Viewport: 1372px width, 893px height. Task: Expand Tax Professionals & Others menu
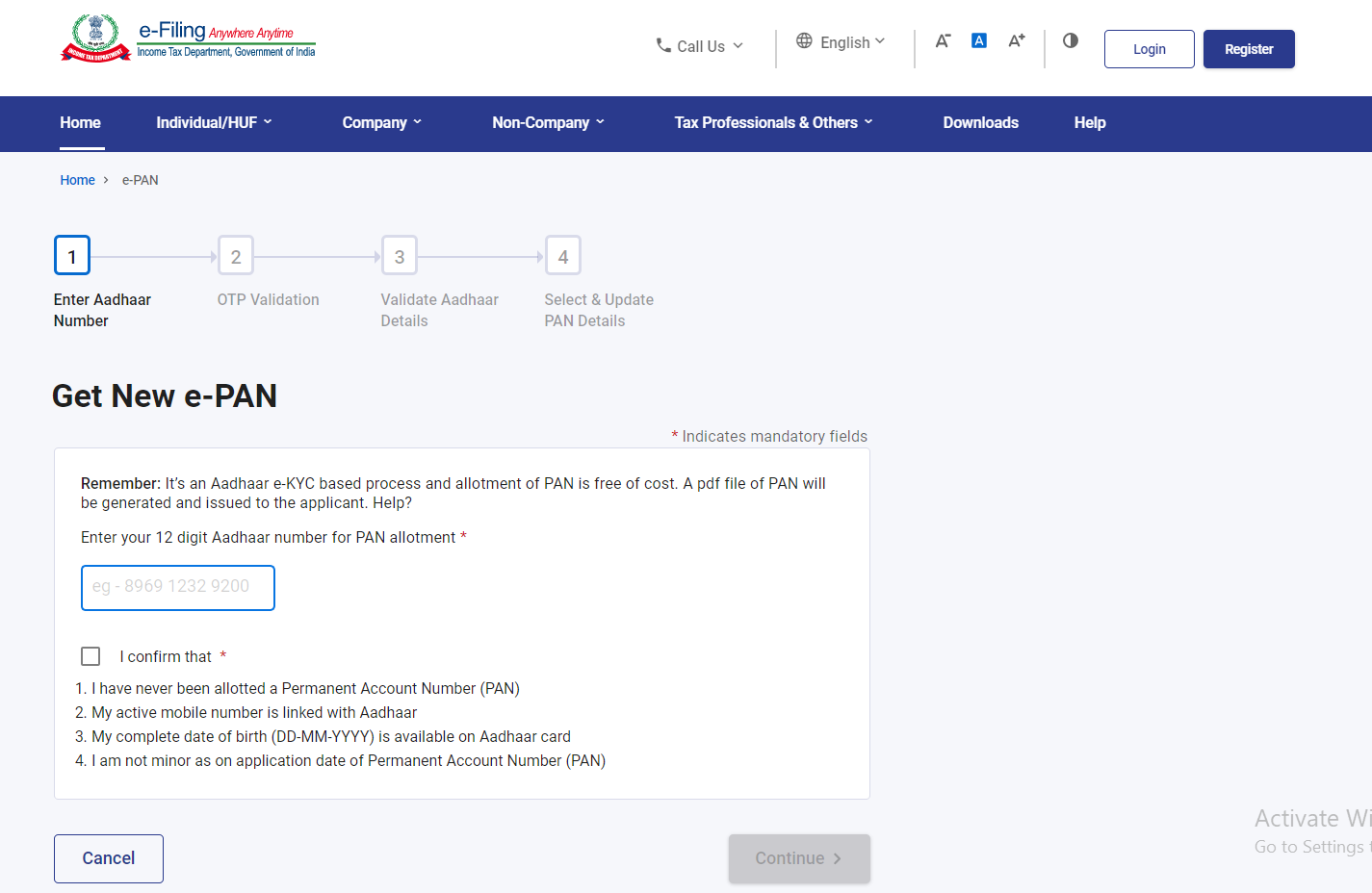tap(774, 123)
